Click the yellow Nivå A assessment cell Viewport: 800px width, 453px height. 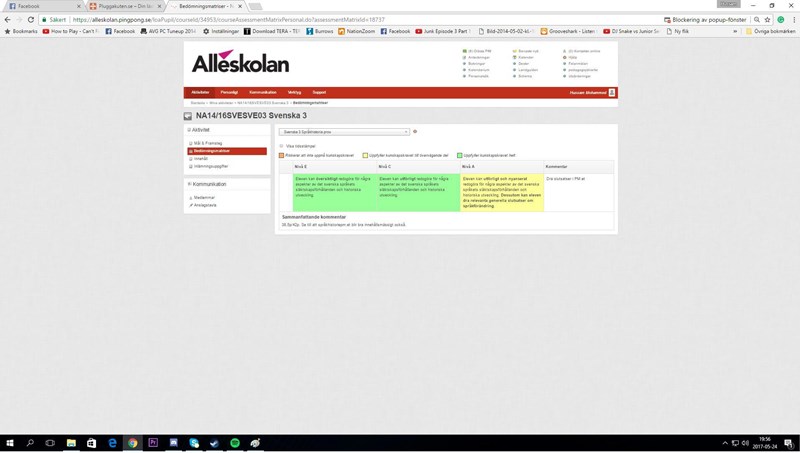coord(502,190)
